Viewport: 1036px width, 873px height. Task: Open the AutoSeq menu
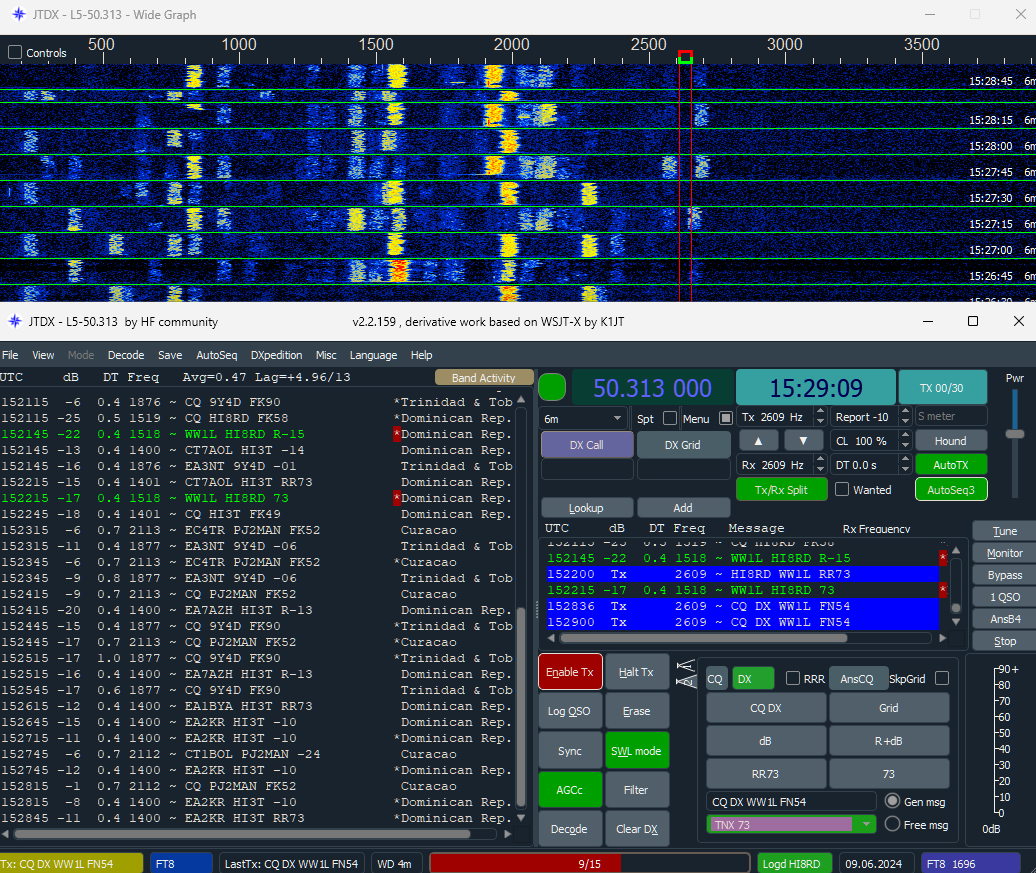pyautogui.click(x=216, y=355)
